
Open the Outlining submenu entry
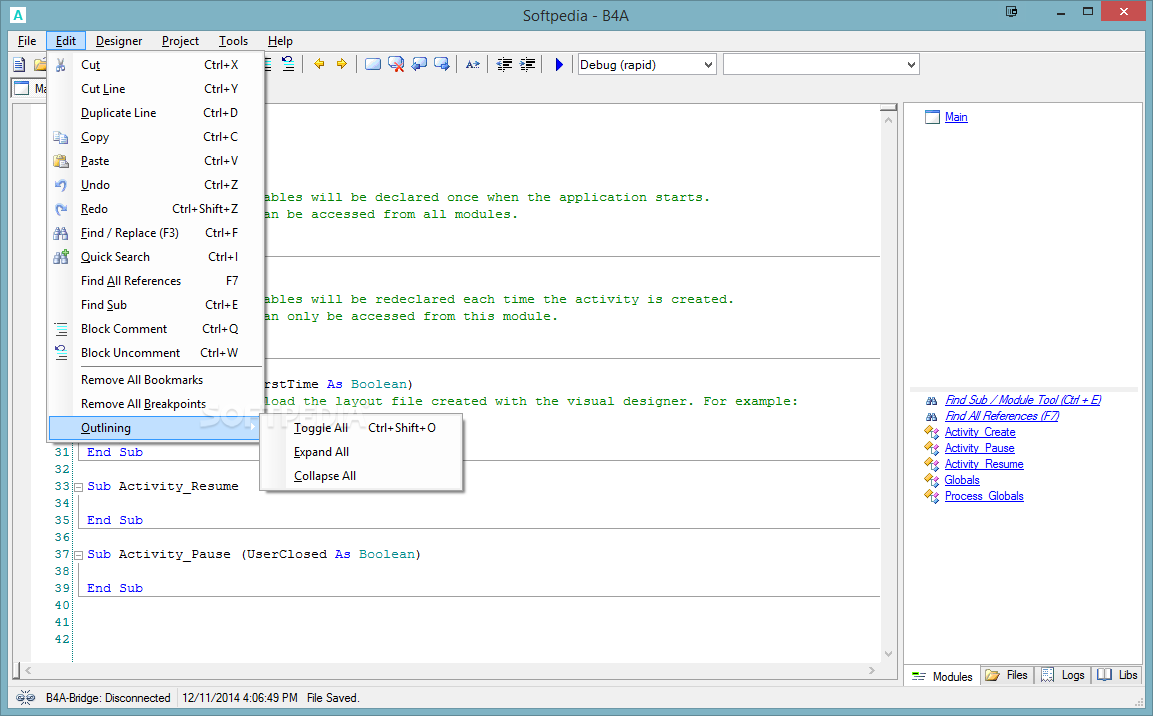(155, 428)
